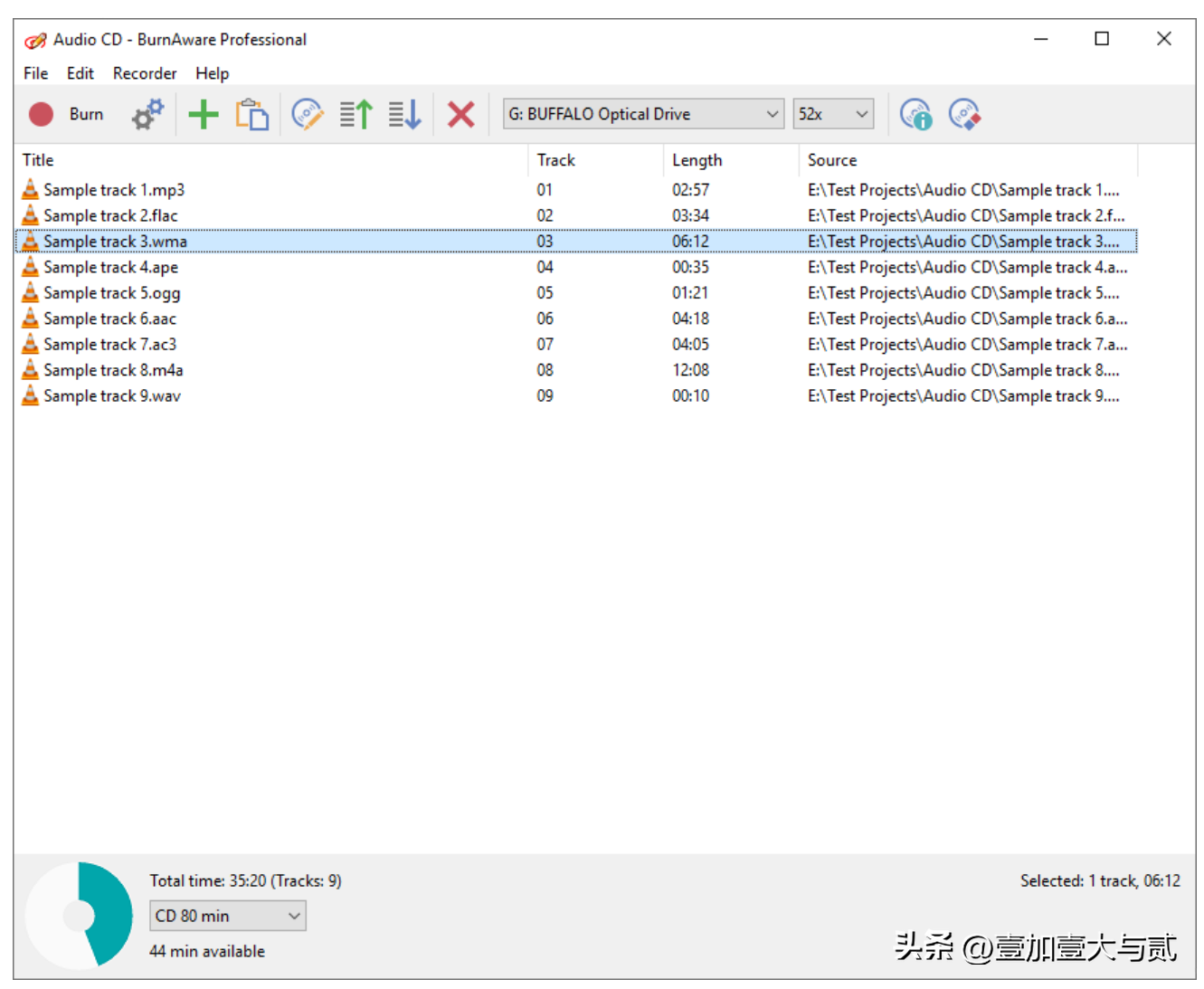Click VLC icon of Sample track 2.flac
The height and width of the screenshot is (989, 1204).
click(30, 215)
